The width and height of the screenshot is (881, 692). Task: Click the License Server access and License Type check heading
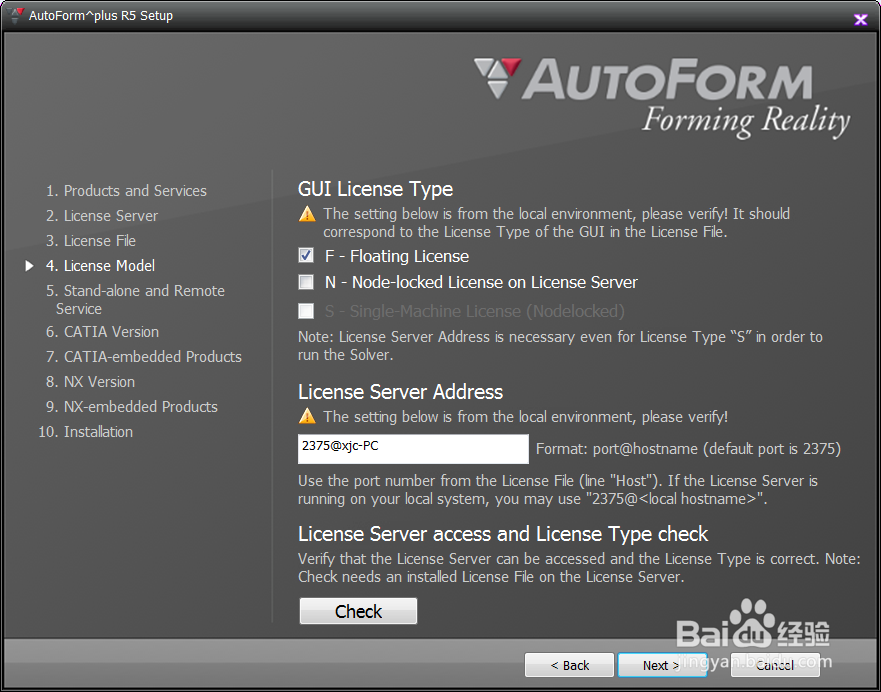(x=503, y=534)
